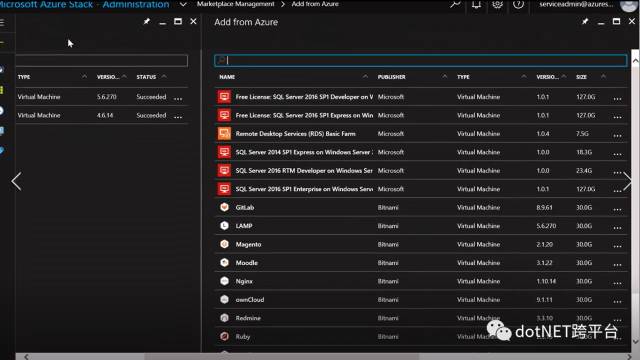Focus the Marketplace Management filter field
Screen dimensions: 640x360
[102, 60]
